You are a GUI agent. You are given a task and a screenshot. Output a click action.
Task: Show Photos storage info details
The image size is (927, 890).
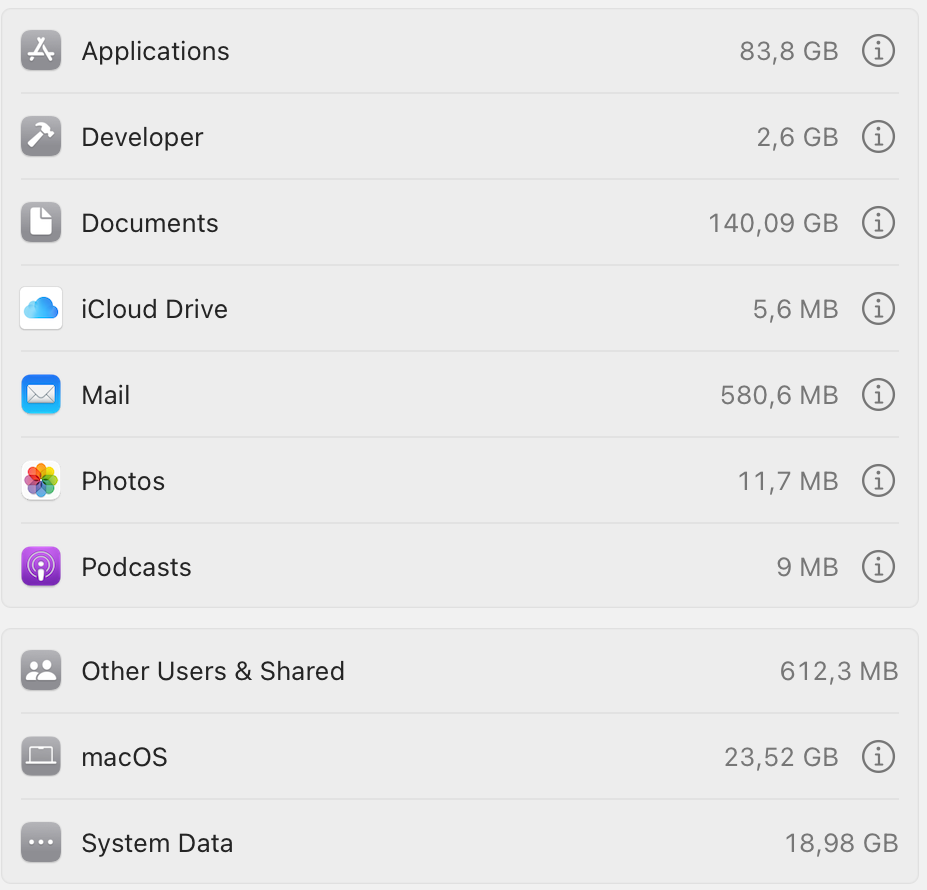[878, 481]
